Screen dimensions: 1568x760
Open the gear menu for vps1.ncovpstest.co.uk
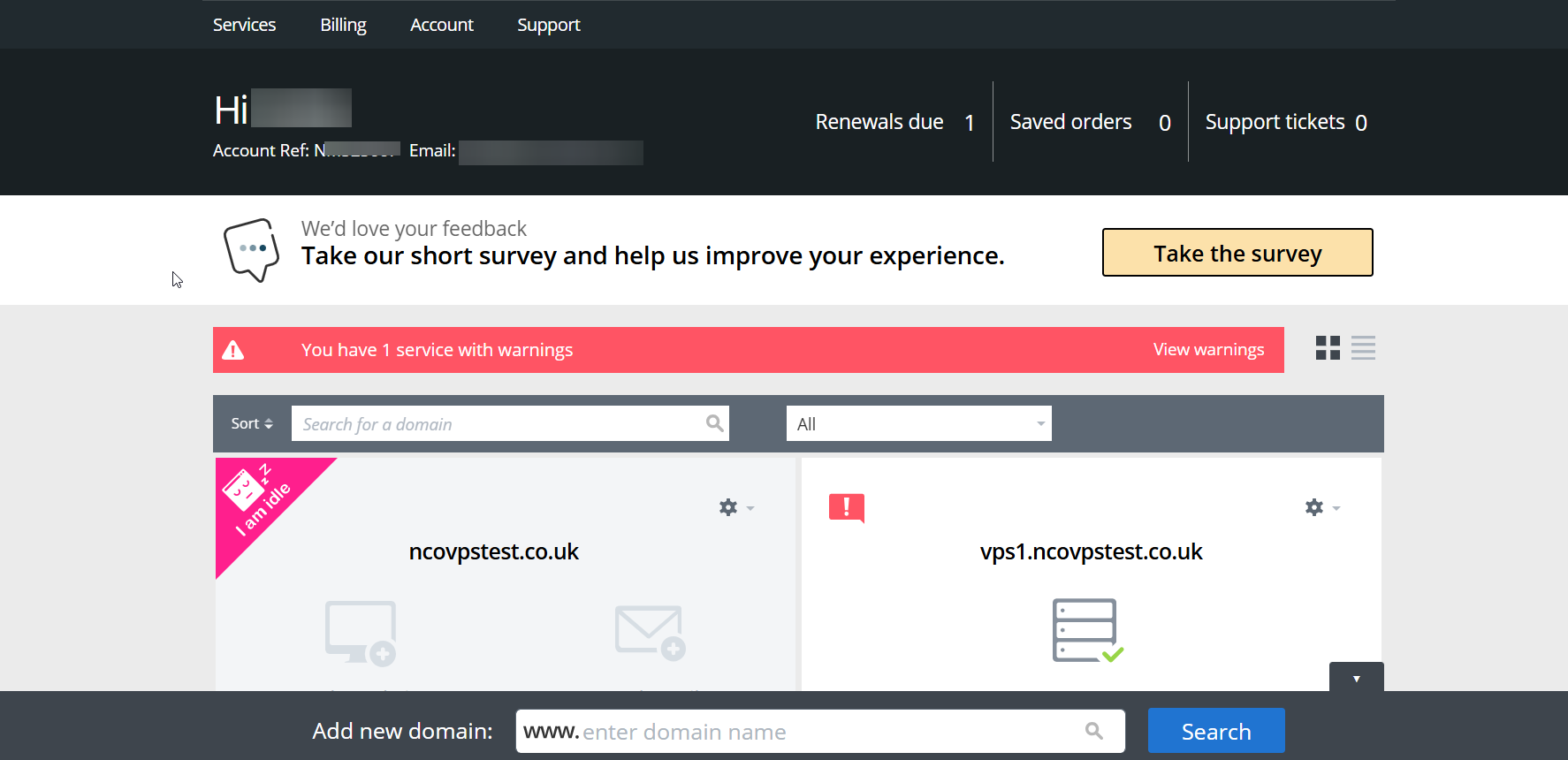coord(1322,507)
